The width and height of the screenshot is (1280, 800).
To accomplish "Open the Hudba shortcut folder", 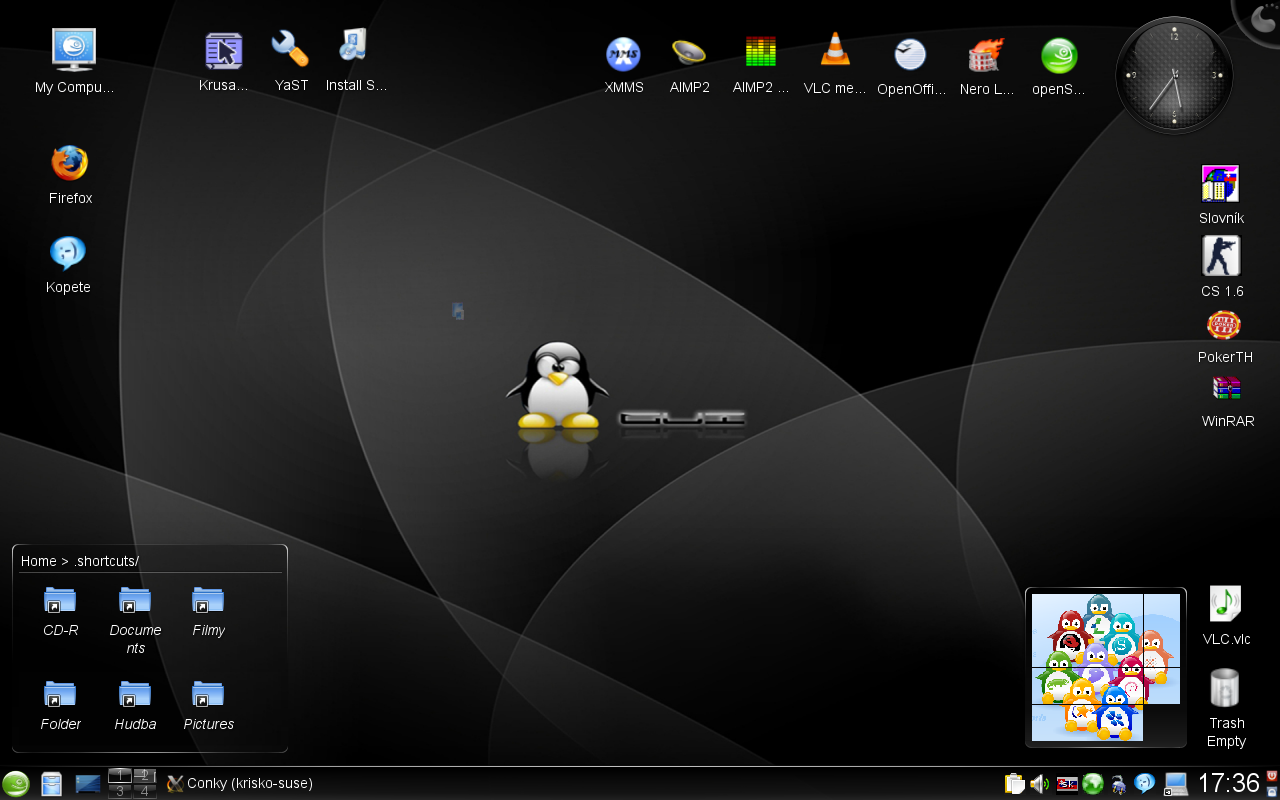I will (135, 705).
